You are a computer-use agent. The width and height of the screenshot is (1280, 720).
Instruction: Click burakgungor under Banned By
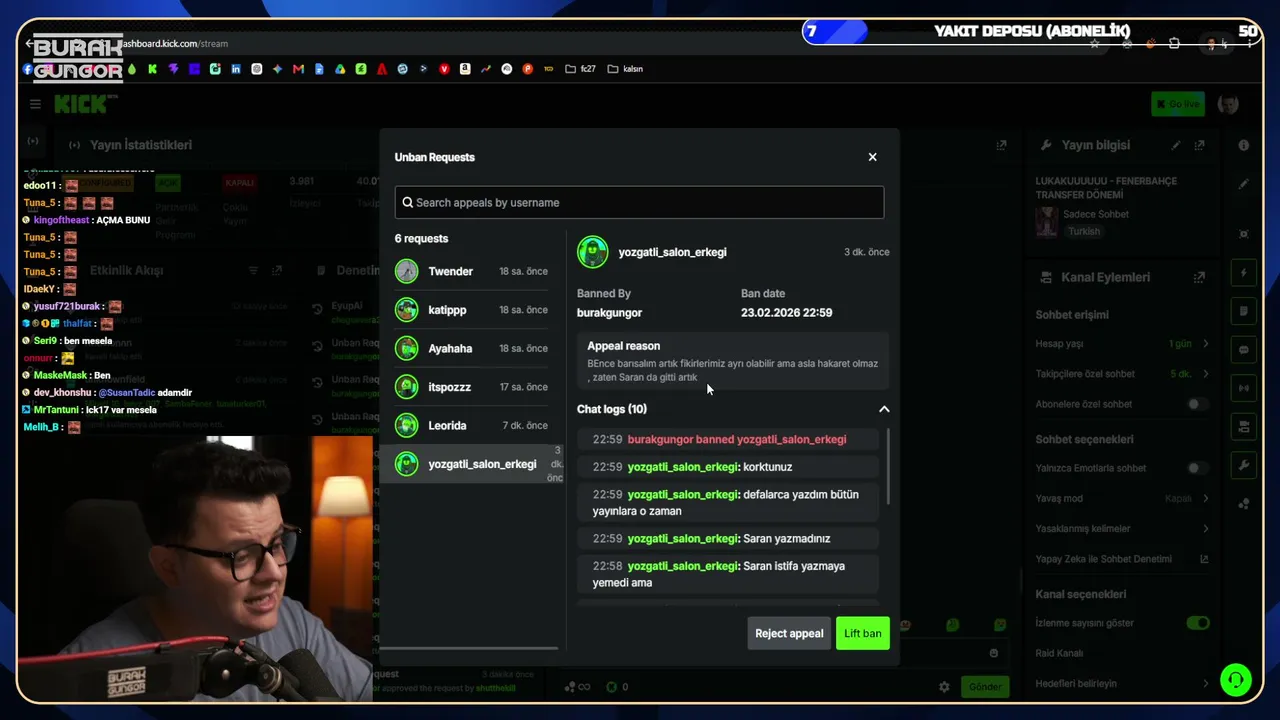[x=609, y=313]
